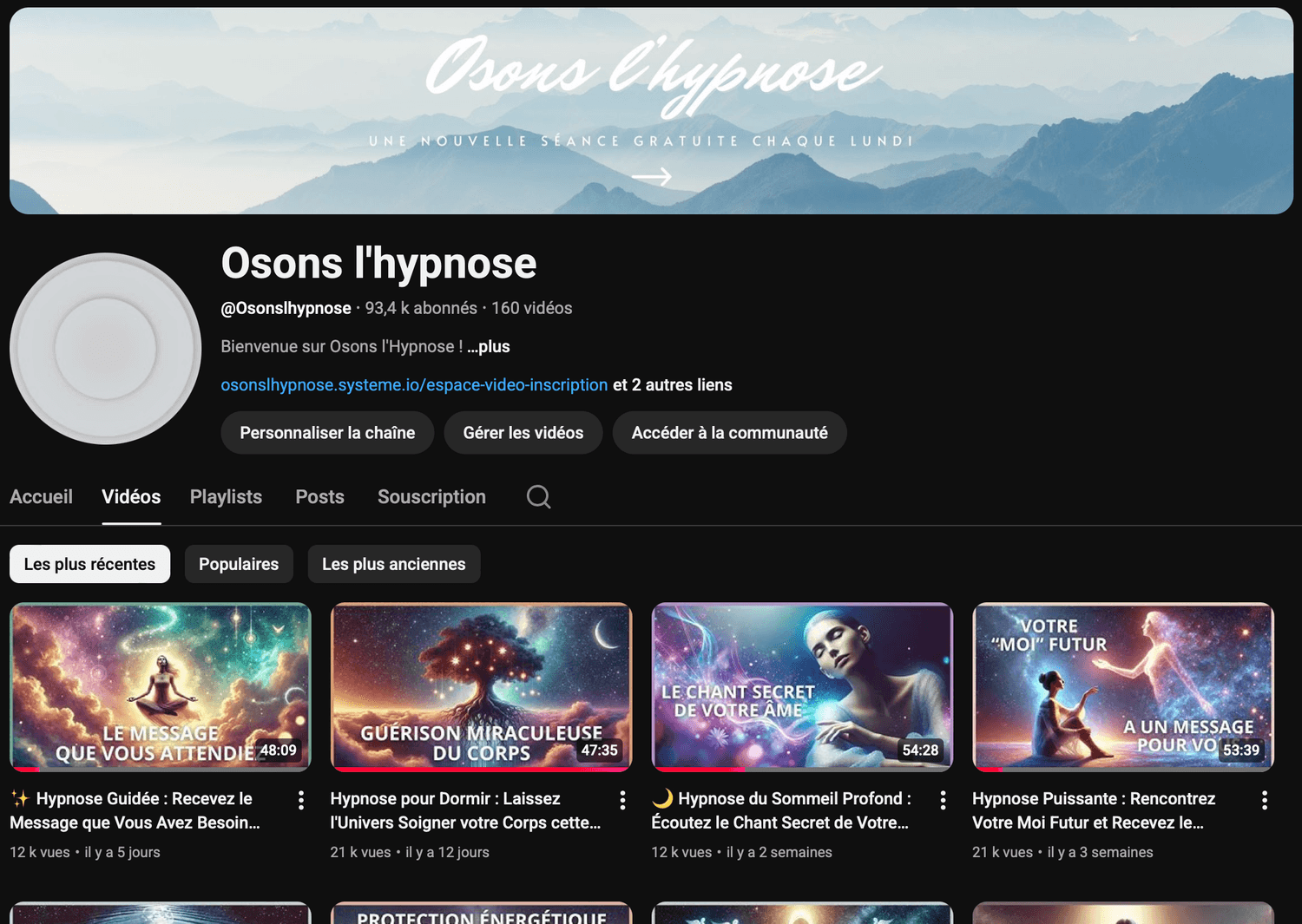Show 'et 2 autres liens' link list
The height and width of the screenshot is (924, 1302).
pyautogui.click(x=673, y=384)
